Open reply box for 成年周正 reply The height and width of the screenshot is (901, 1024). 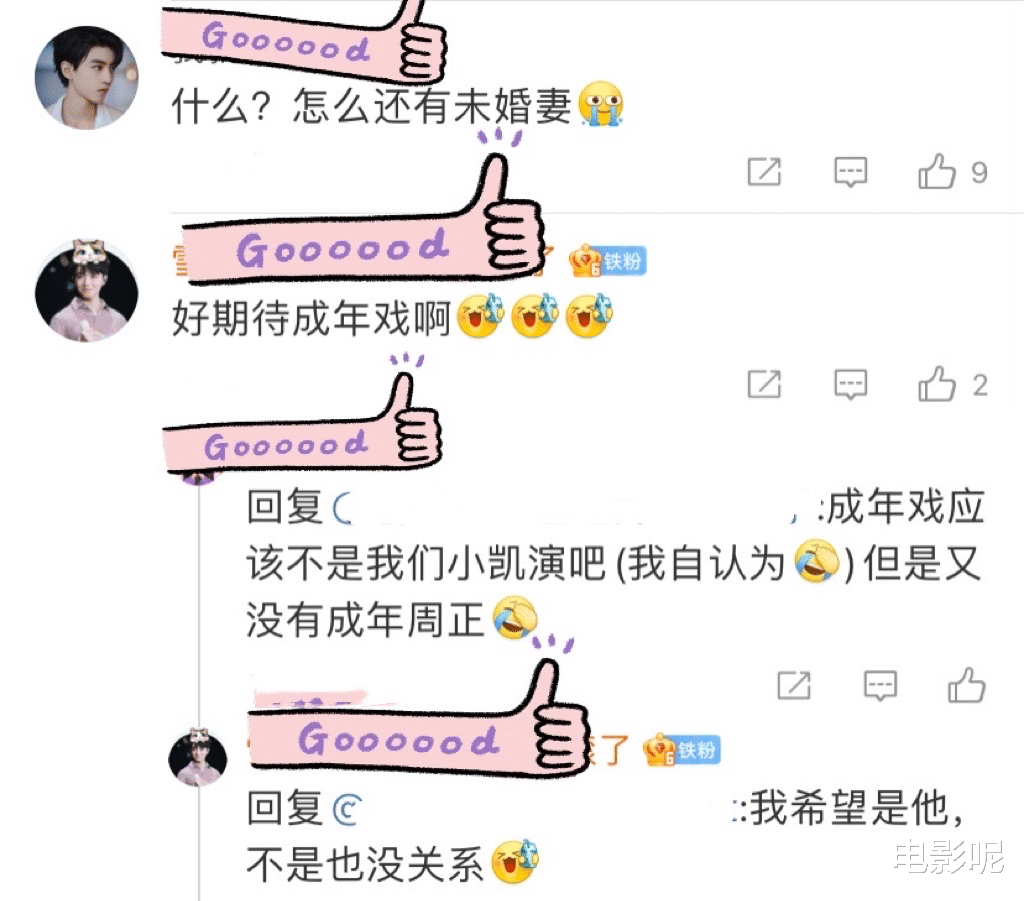click(x=880, y=686)
